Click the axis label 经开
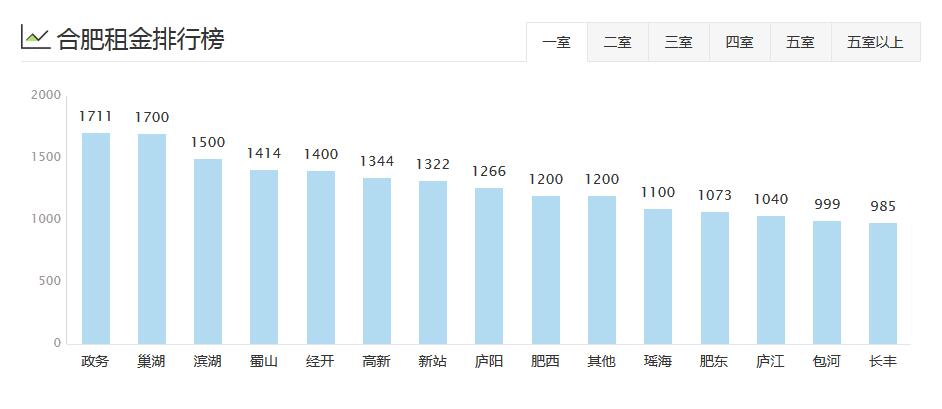 coord(320,362)
